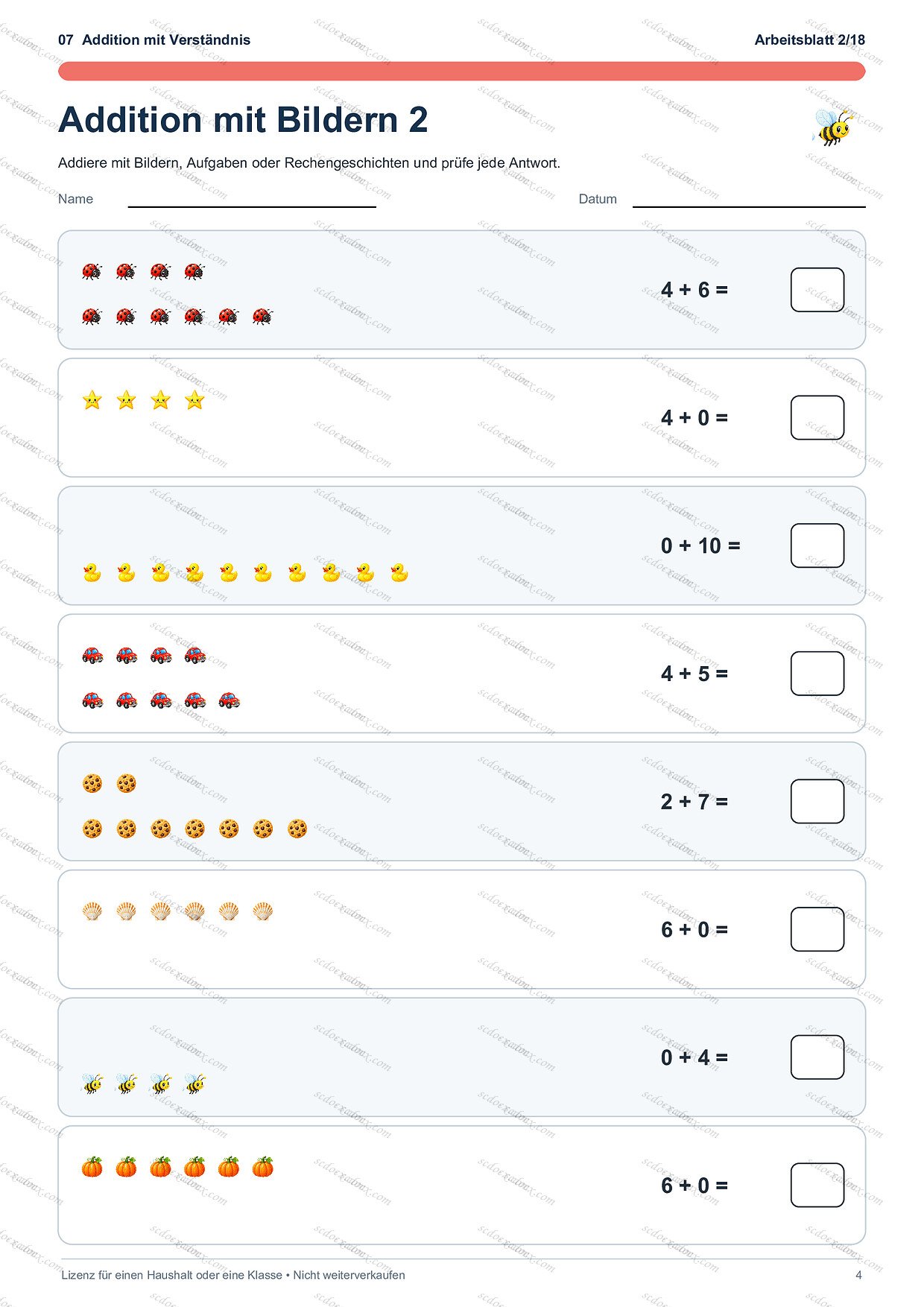Click the fifth red car in bottom row

pos(229,700)
